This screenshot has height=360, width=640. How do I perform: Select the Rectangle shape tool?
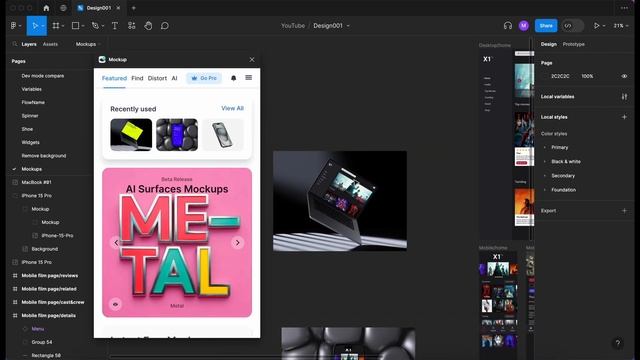point(75,26)
